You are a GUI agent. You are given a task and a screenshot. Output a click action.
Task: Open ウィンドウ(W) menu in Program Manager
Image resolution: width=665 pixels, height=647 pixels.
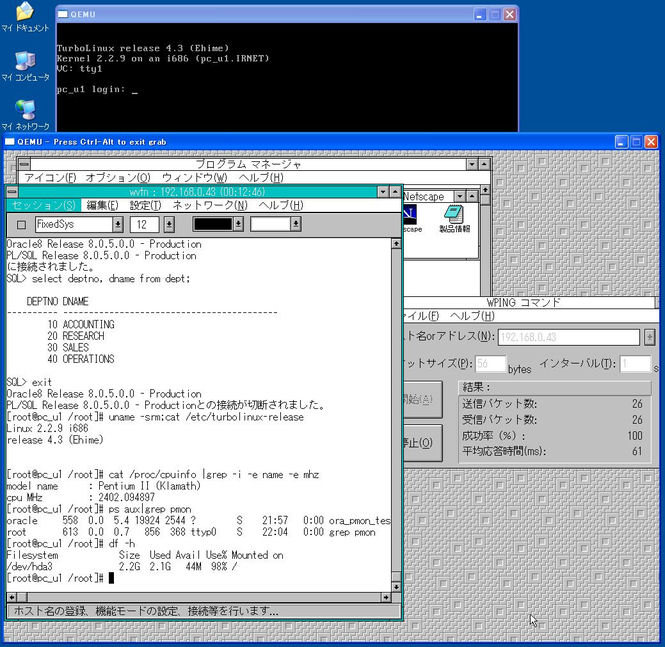point(195,177)
